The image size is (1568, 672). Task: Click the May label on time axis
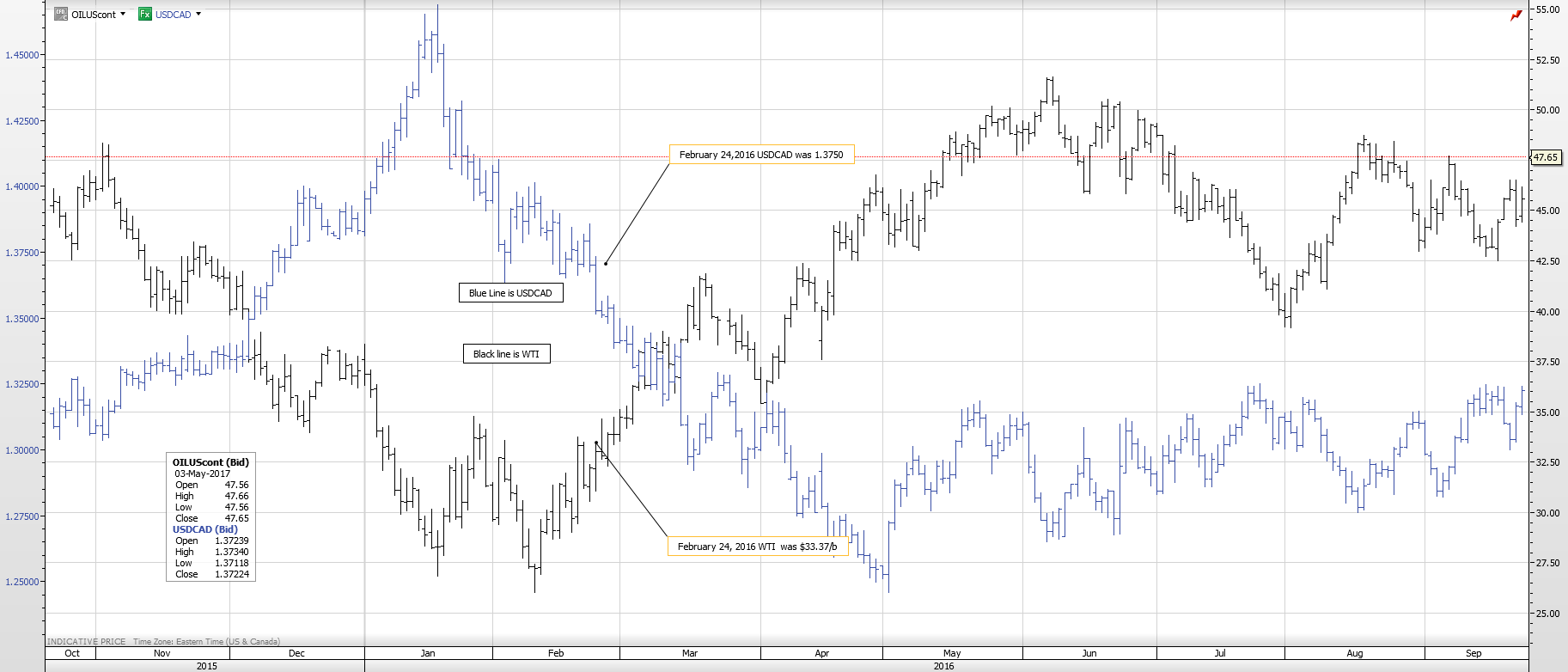[x=952, y=653]
